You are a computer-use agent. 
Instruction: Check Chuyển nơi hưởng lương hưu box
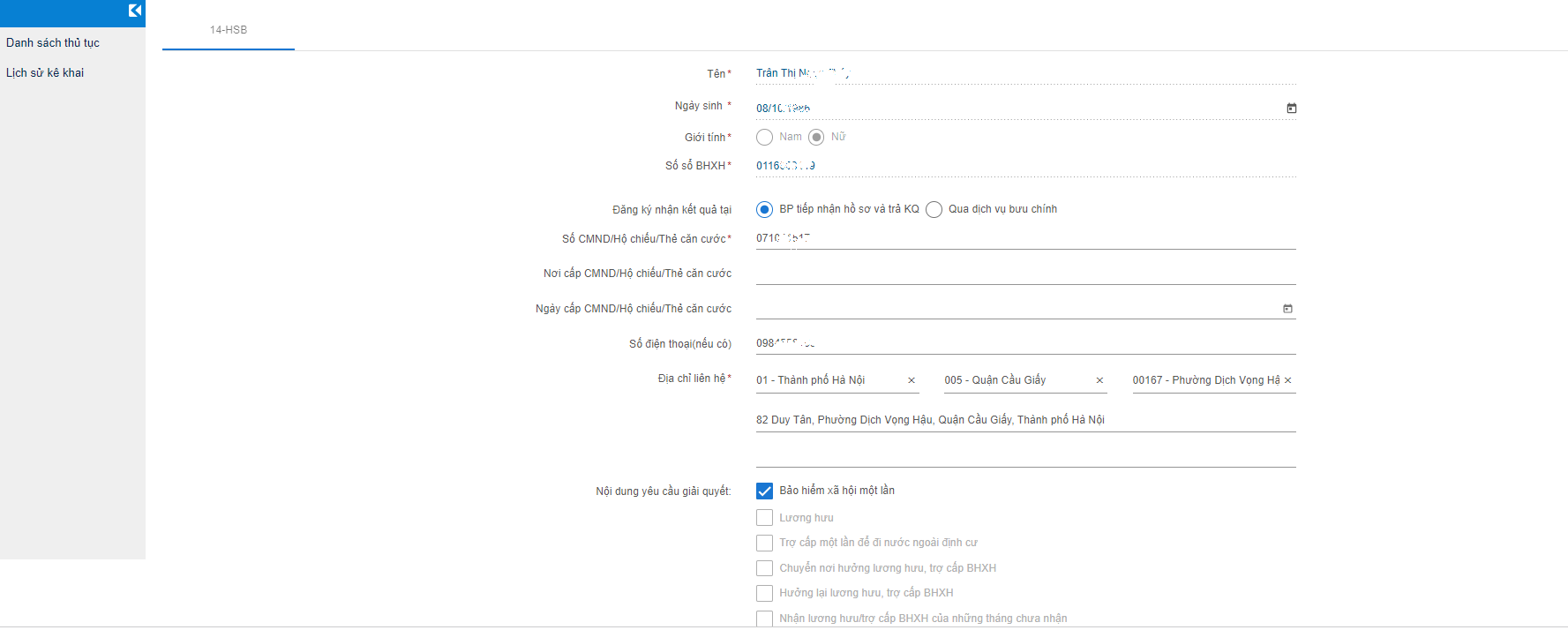coord(765,568)
